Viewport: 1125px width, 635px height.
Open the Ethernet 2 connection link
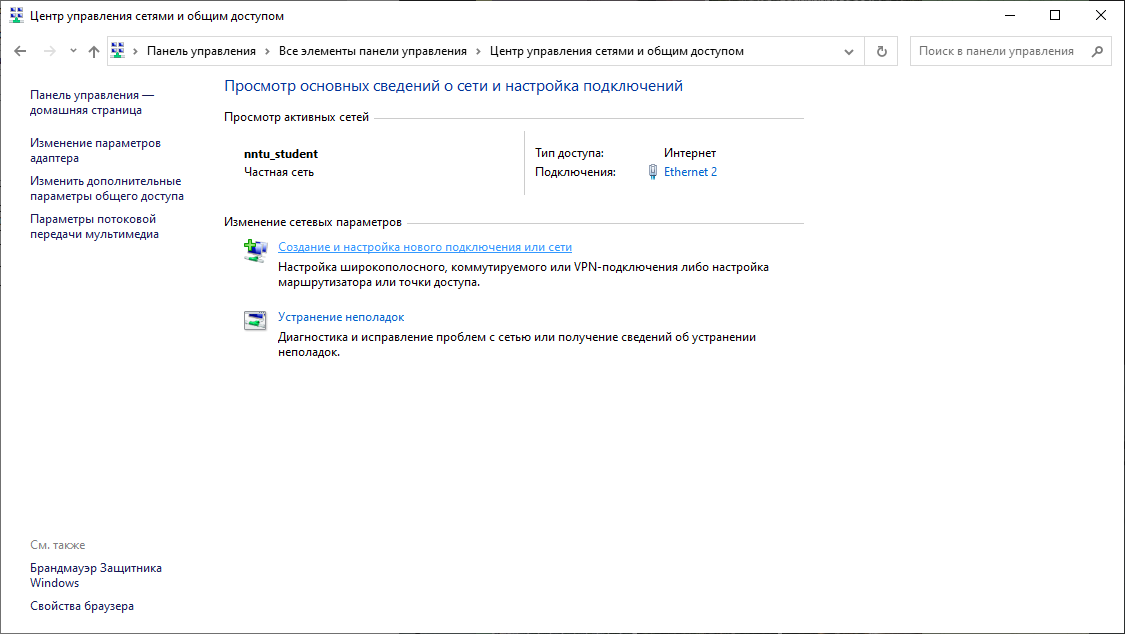click(690, 172)
